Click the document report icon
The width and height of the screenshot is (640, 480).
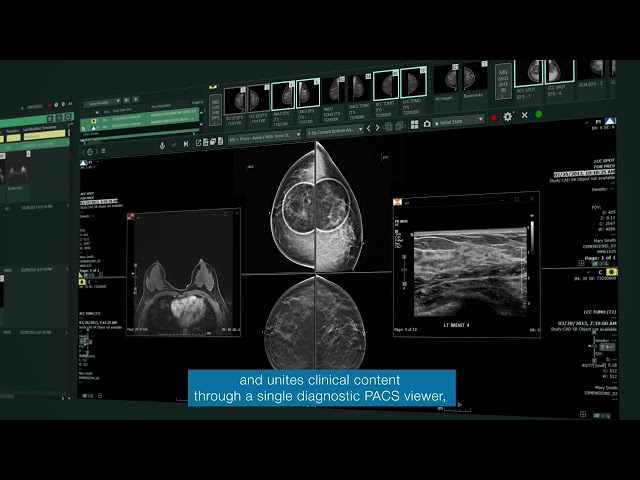[x=220, y=141]
